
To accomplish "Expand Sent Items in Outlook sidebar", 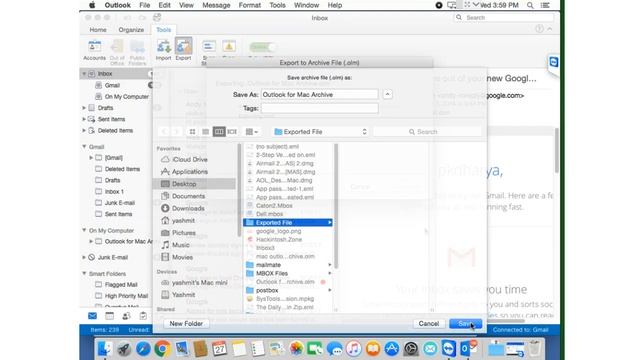I will point(84,119).
